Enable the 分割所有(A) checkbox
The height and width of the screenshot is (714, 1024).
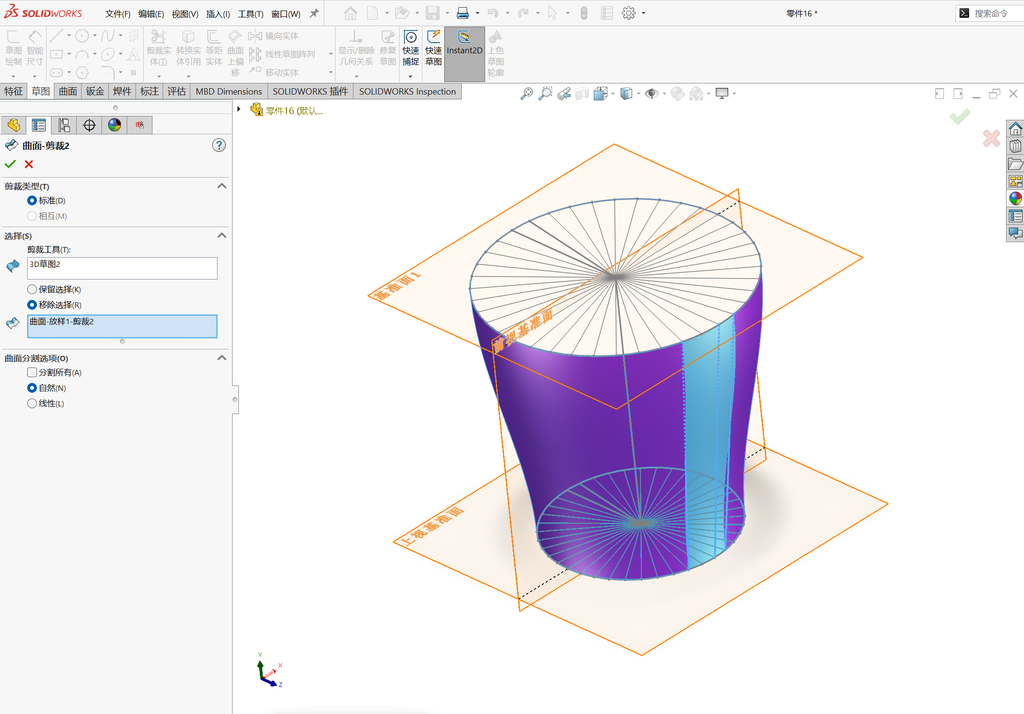(x=31, y=372)
